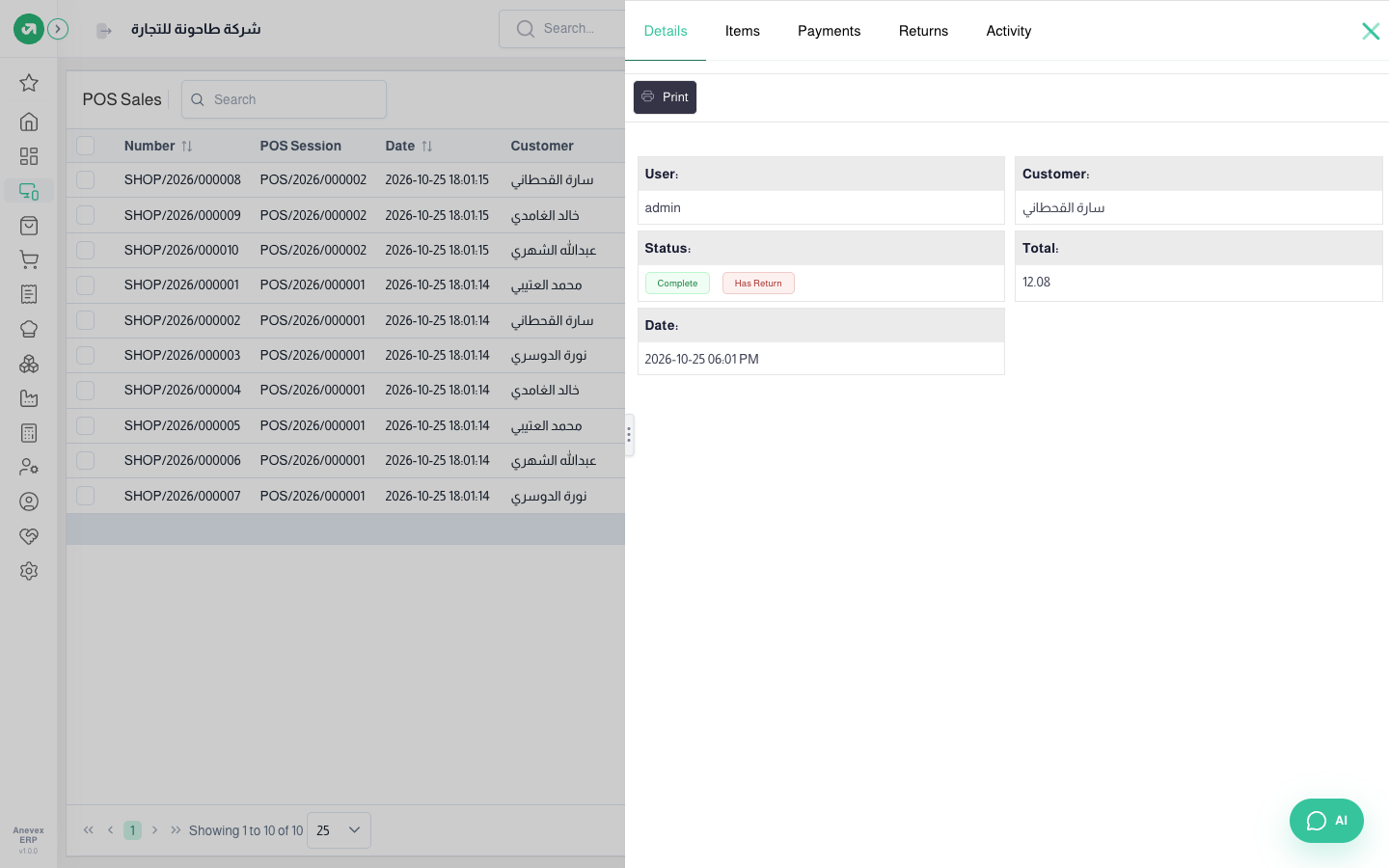Go to the next page arrow
Image resolution: width=1389 pixels, height=868 pixels.
154,830
